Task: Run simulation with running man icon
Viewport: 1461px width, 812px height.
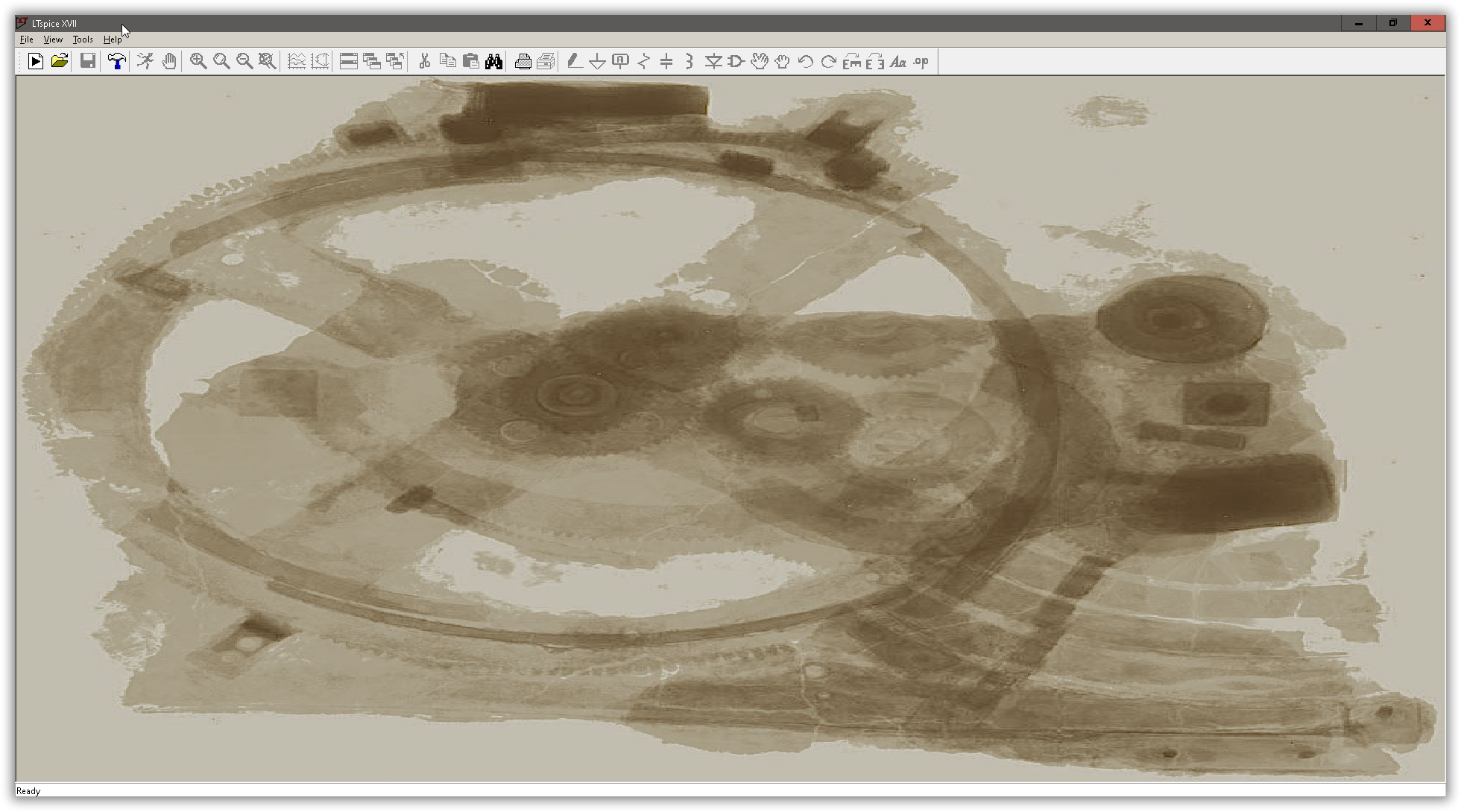Action: coord(145,61)
